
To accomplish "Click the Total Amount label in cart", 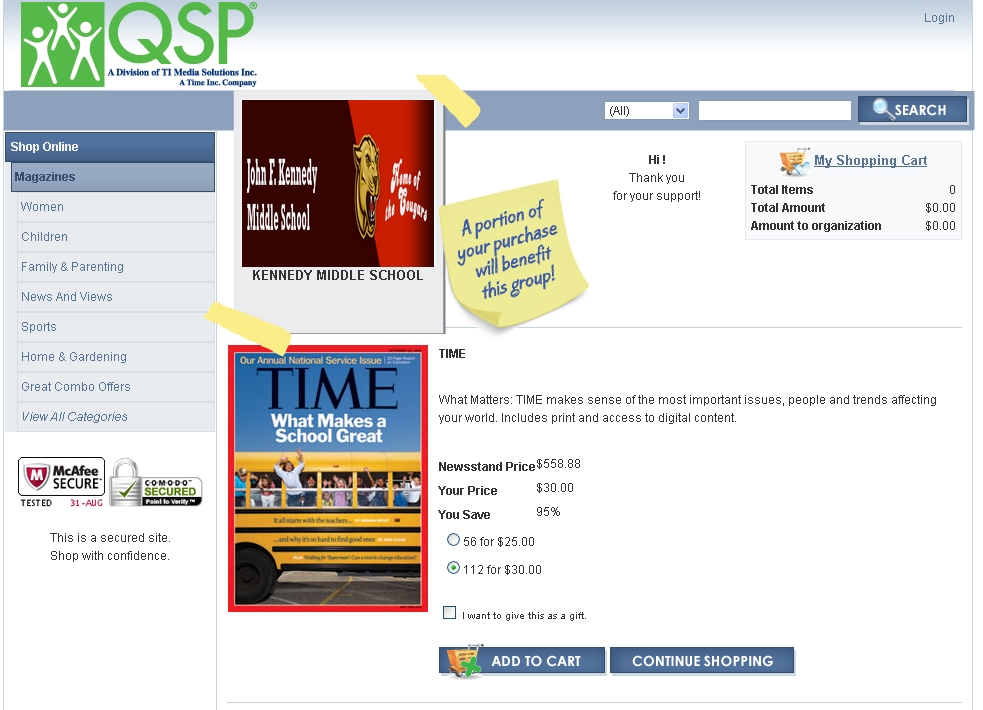I will 787,207.
